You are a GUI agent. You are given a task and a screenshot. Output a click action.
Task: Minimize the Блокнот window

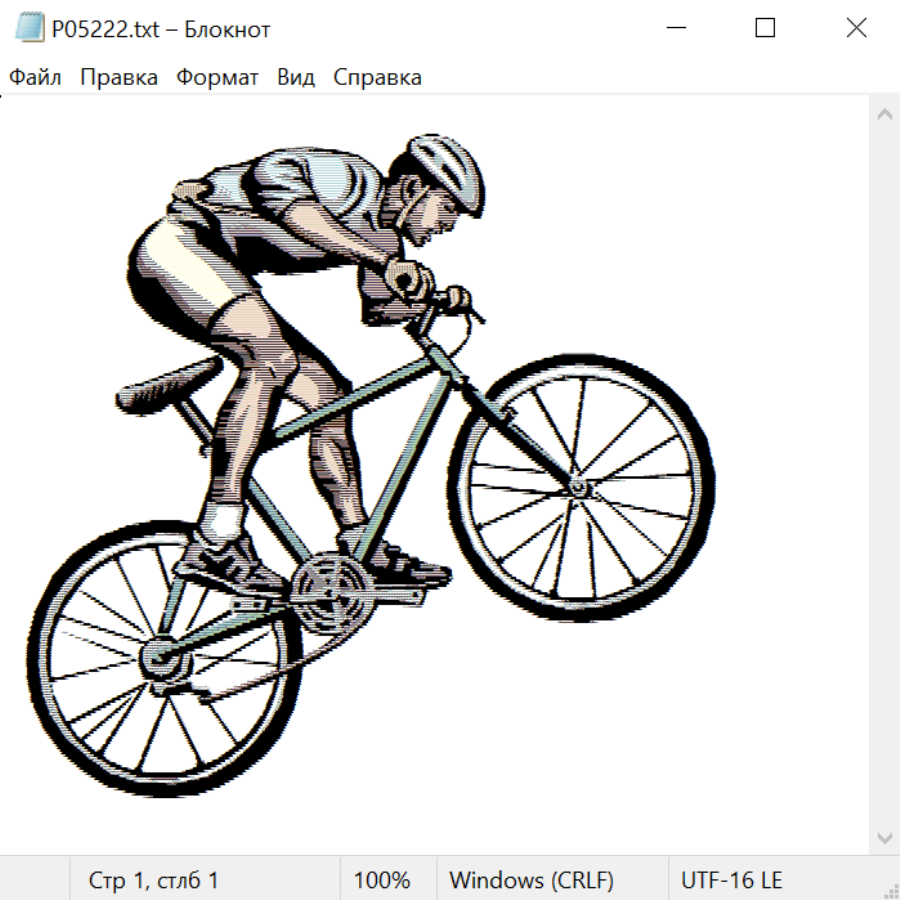(676, 29)
